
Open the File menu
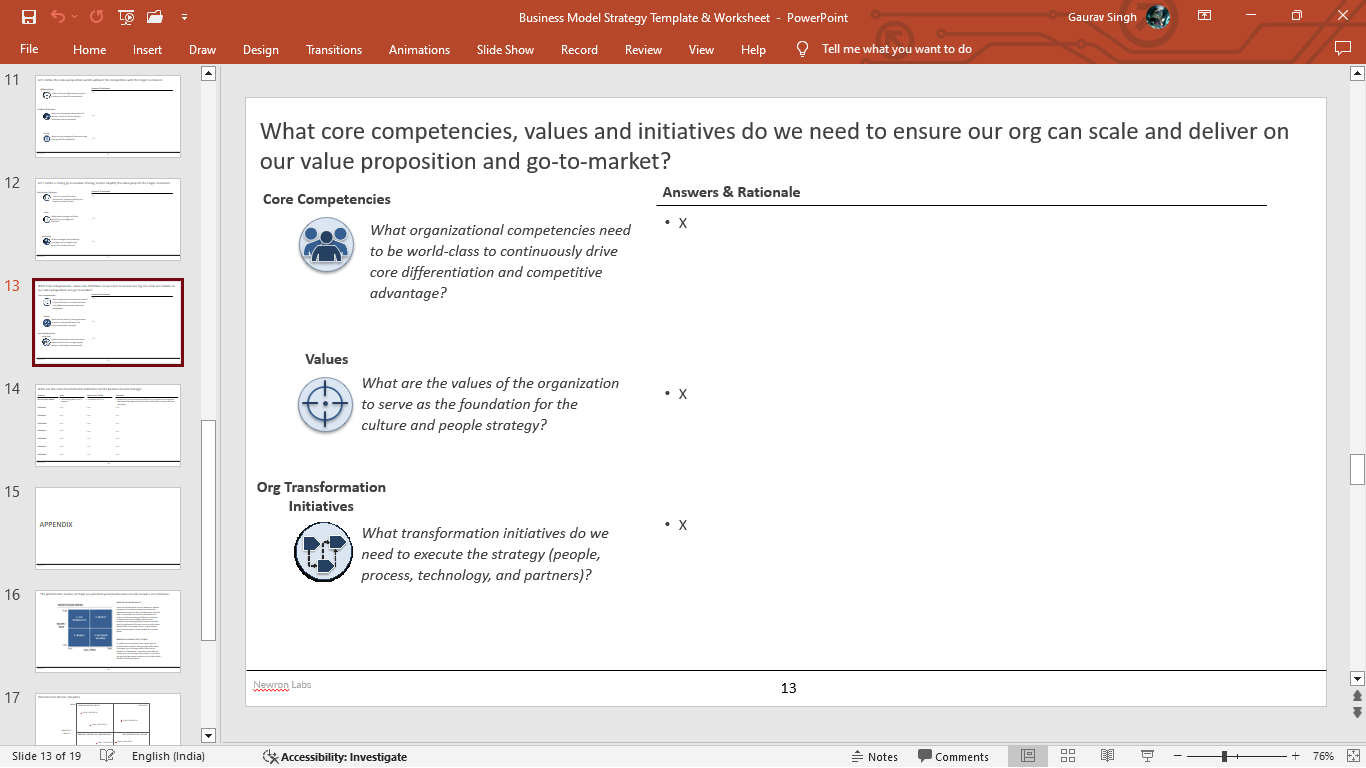click(29, 50)
